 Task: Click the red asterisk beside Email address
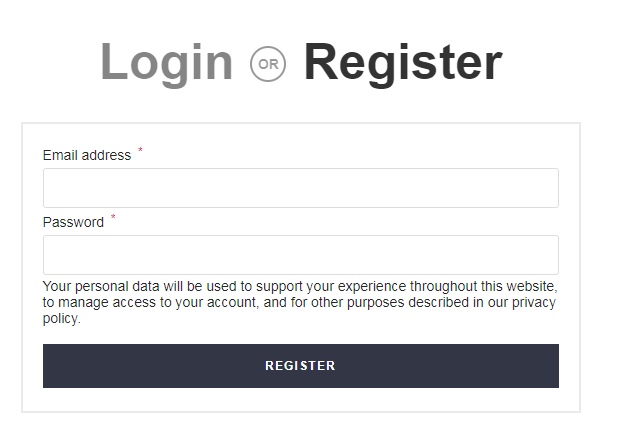click(x=140, y=150)
